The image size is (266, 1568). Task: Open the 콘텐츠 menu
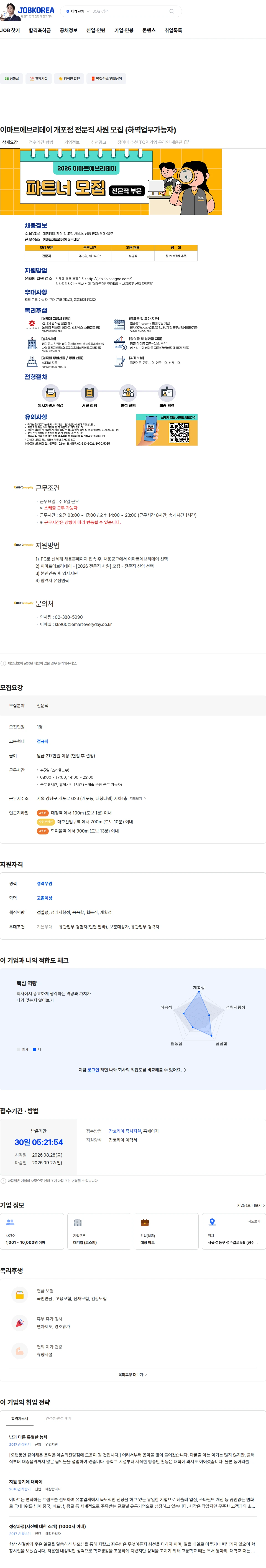pos(149,30)
